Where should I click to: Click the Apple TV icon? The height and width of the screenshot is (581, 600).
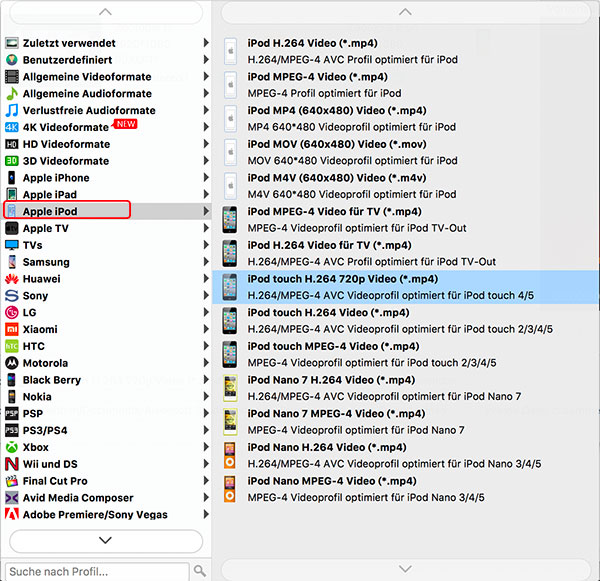tap(12, 228)
